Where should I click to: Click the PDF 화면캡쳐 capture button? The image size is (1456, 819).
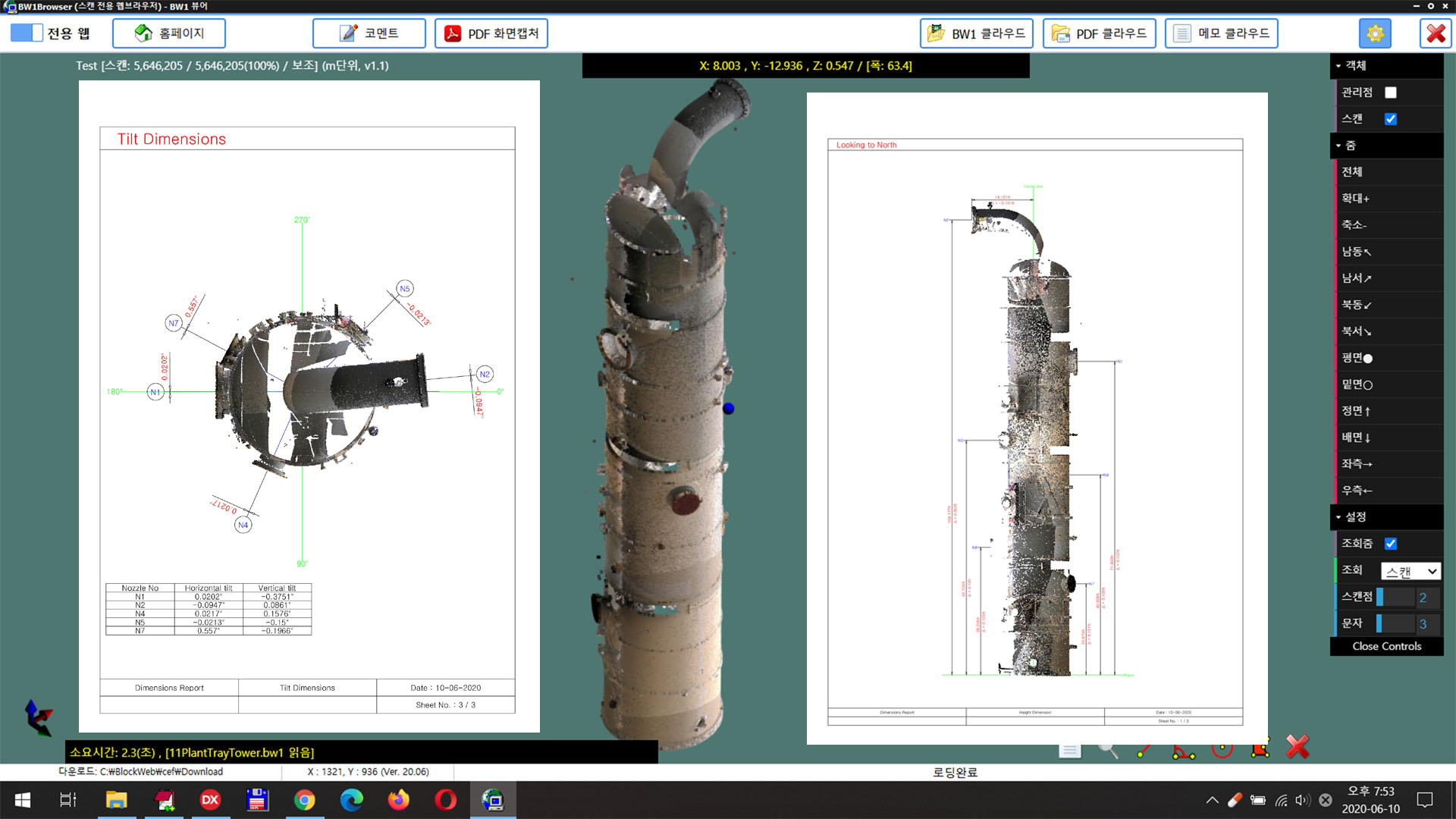tap(491, 33)
